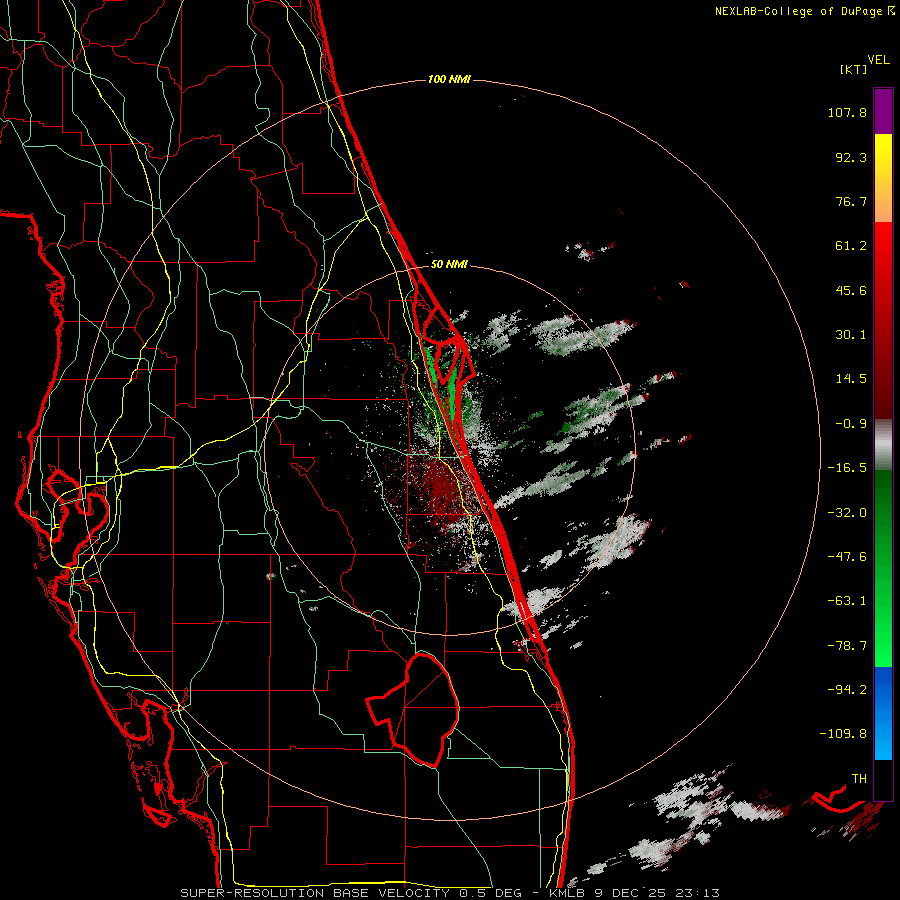Click the -32.0 velocity scale value
The height and width of the screenshot is (900, 900).
[847, 513]
